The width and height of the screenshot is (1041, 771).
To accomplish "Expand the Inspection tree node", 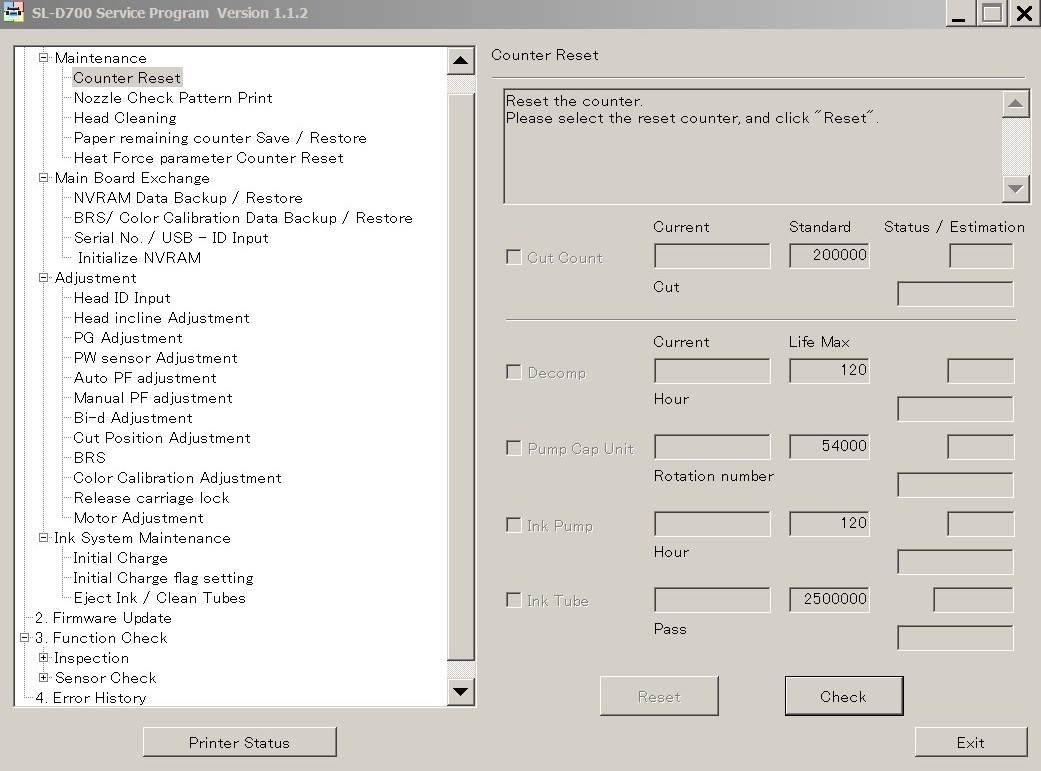I will [44, 657].
